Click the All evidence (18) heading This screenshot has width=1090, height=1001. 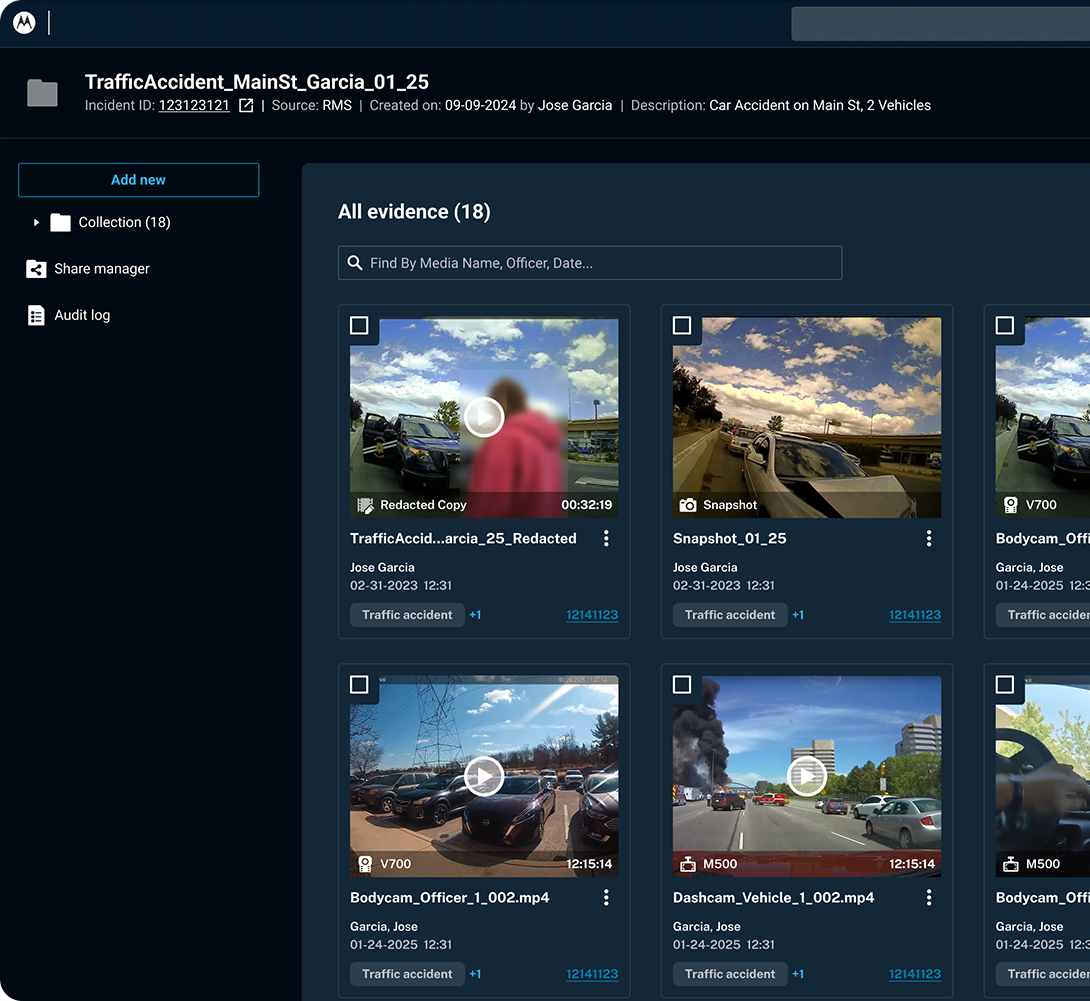(414, 212)
